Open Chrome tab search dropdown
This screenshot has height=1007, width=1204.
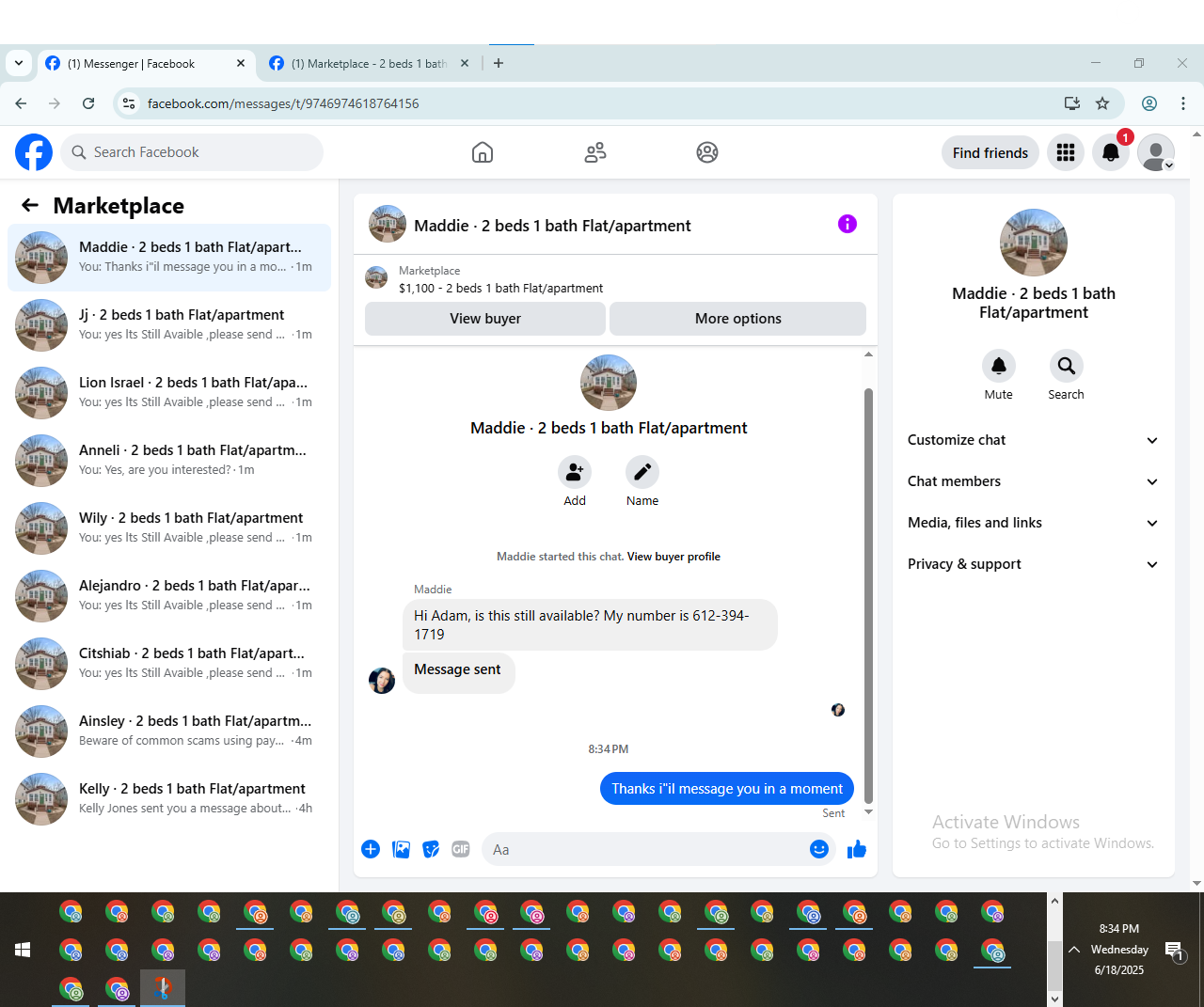[x=19, y=63]
